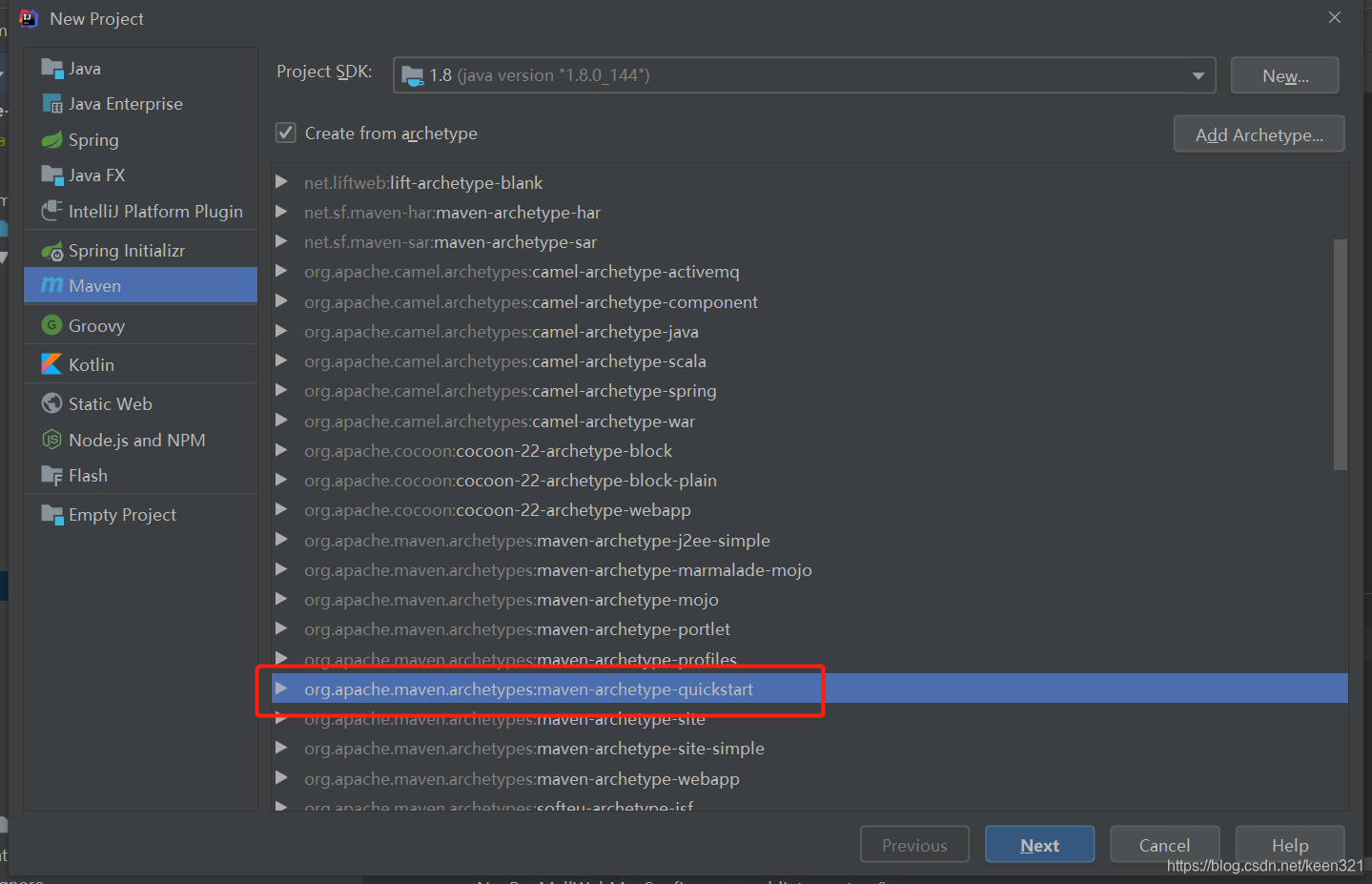
Task: Click the IntelliJ logo in title bar
Action: click(x=29, y=18)
